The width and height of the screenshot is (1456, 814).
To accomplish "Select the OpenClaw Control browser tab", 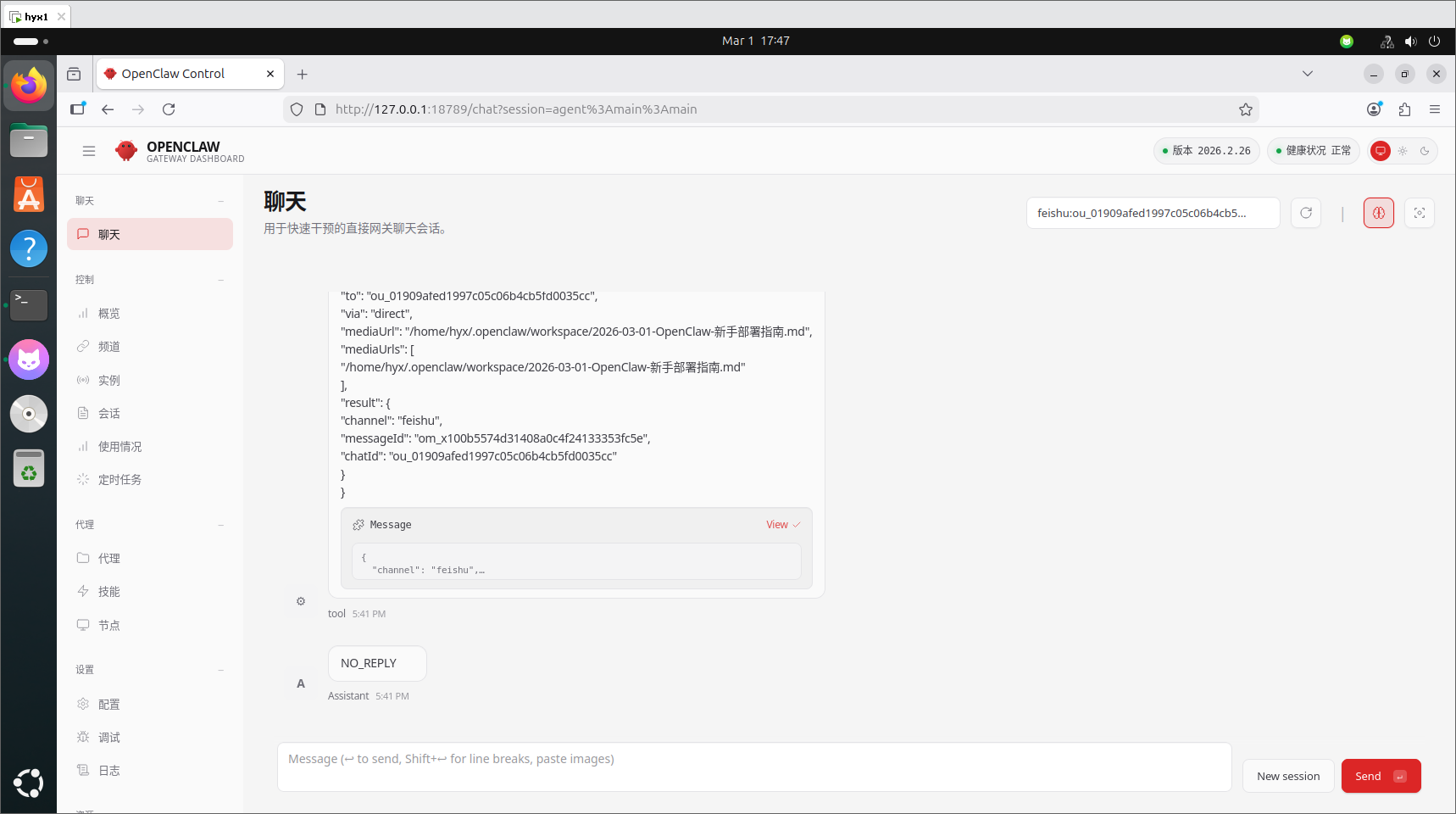I will click(x=191, y=74).
